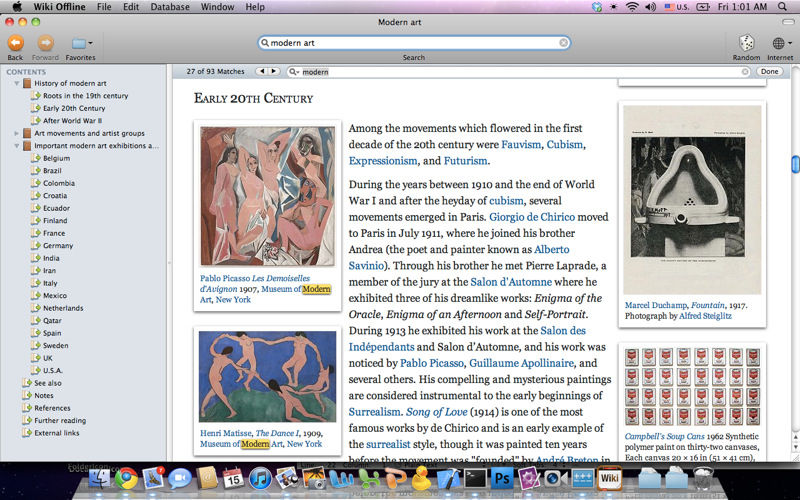Open the References section
The width and height of the screenshot is (800, 500).
tap(52, 408)
